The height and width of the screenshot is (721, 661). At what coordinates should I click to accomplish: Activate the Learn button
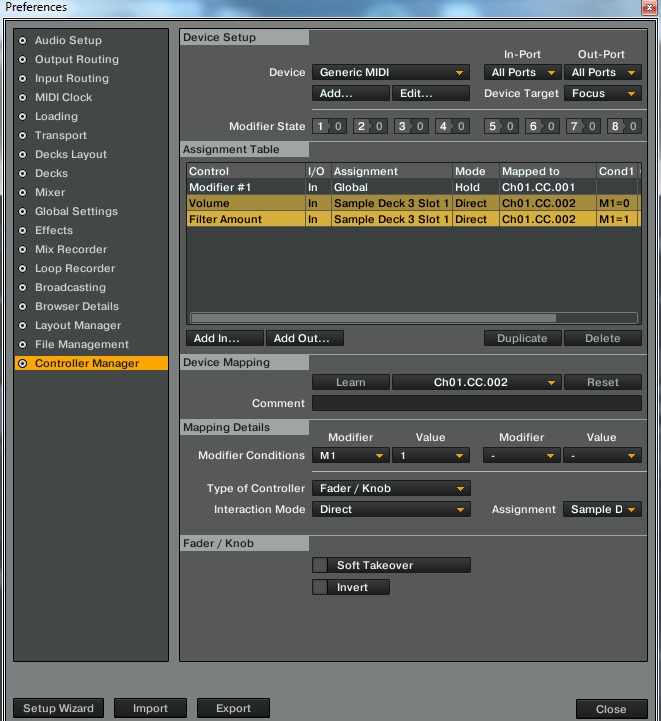point(351,382)
